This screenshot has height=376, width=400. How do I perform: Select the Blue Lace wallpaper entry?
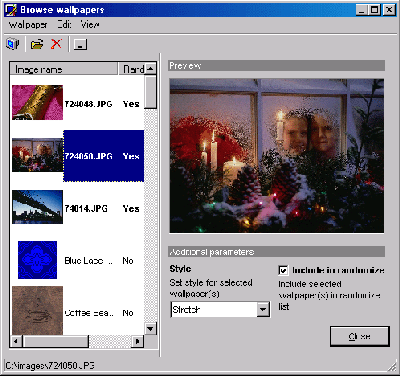[77, 260]
